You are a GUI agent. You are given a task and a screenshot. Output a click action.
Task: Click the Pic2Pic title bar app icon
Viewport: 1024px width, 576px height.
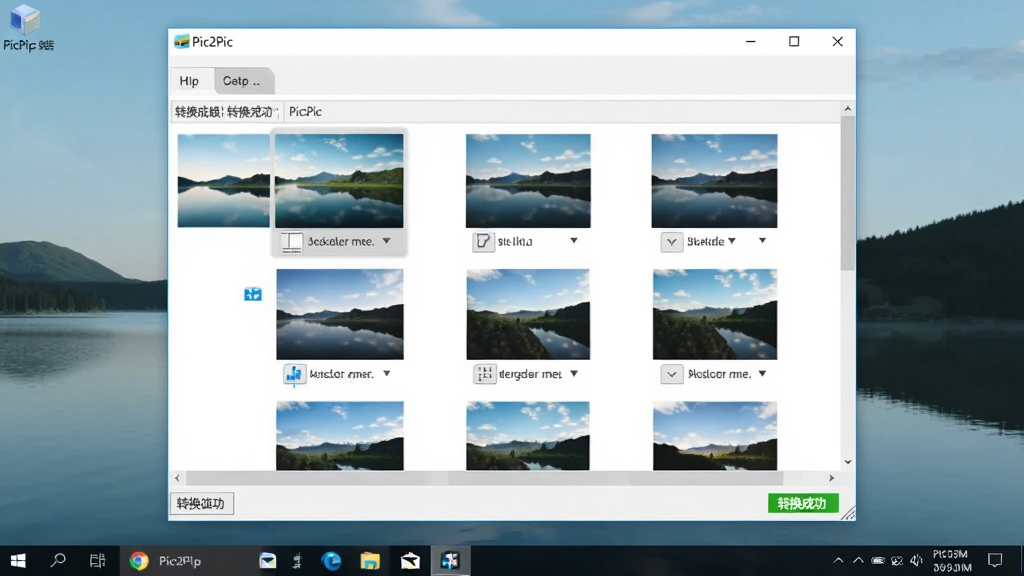(x=182, y=42)
